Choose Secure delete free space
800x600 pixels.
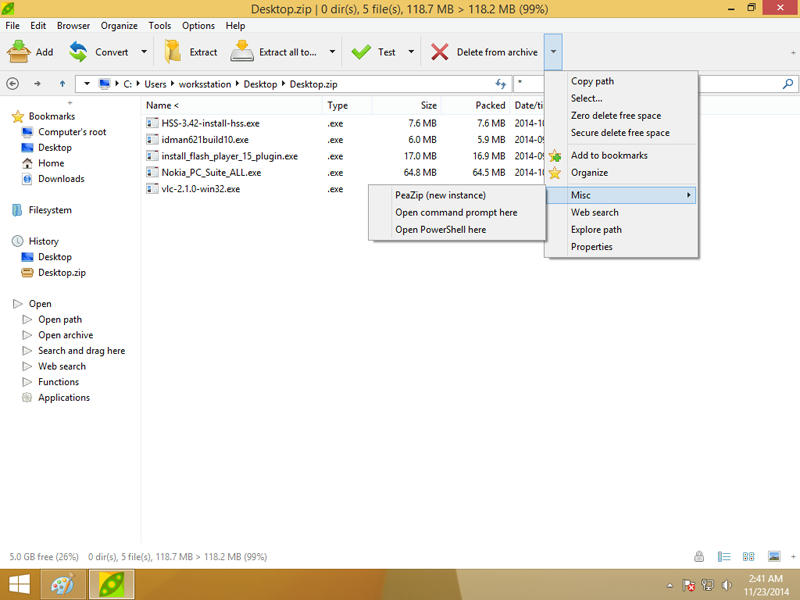coord(621,133)
